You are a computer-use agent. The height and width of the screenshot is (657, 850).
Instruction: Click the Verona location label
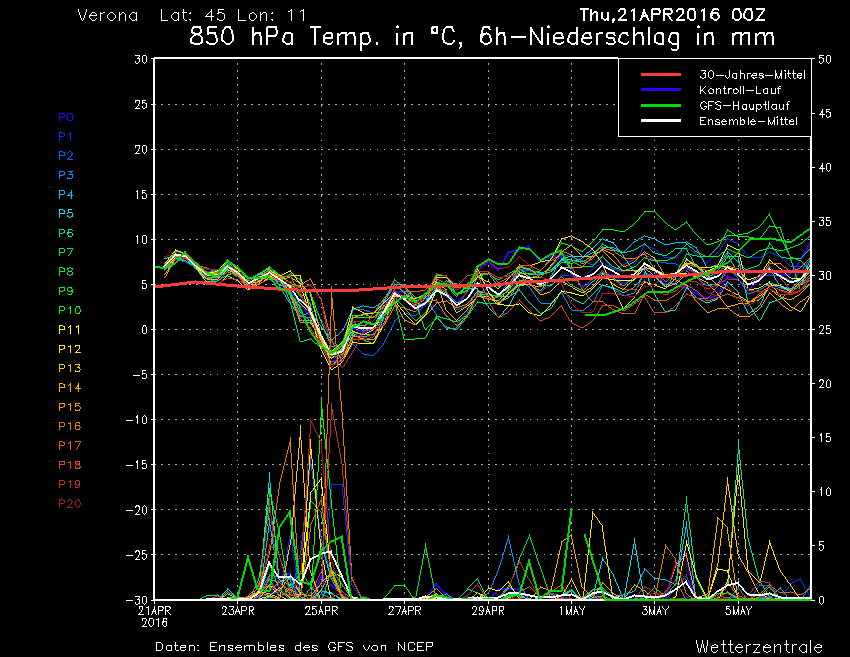[x=108, y=15]
